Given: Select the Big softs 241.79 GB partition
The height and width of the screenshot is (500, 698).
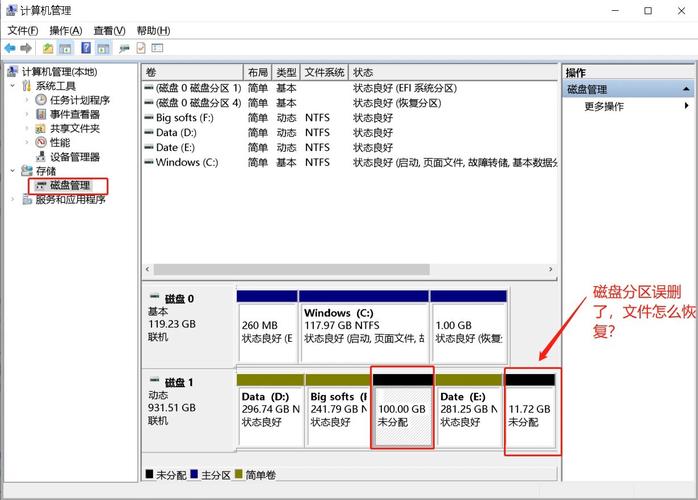Looking at the screenshot, I should [x=338, y=410].
